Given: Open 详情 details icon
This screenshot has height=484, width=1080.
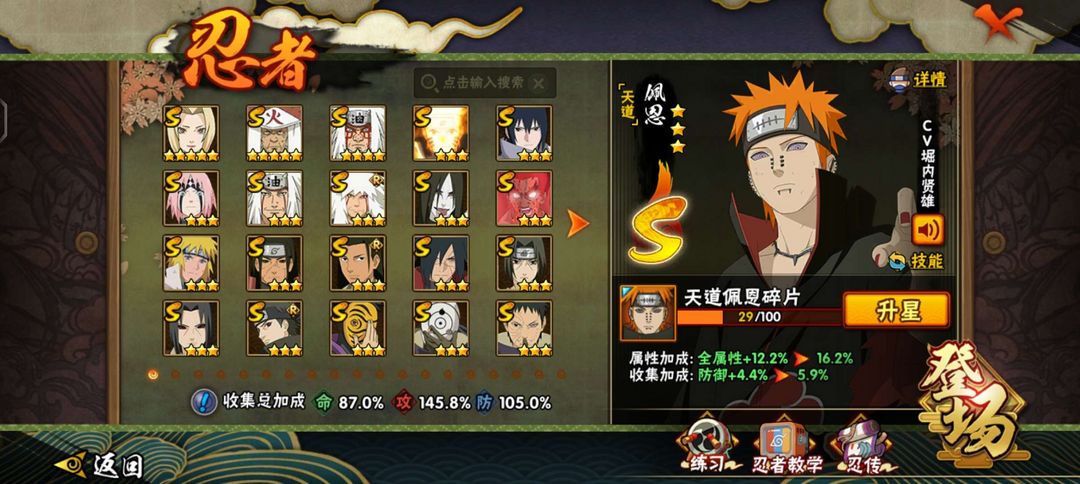Looking at the screenshot, I should pyautogui.click(x=917, y=79).
